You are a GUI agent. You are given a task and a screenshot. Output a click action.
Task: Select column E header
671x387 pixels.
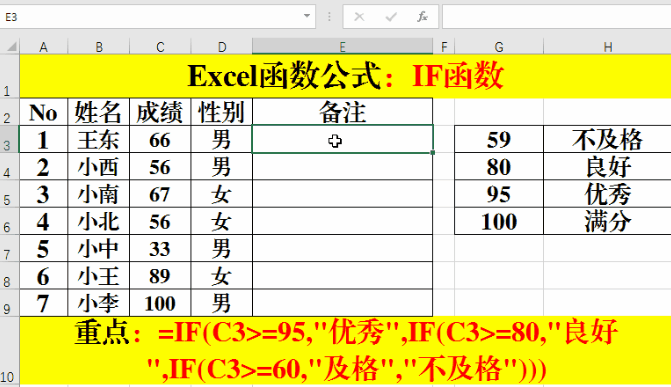point(342,46)
